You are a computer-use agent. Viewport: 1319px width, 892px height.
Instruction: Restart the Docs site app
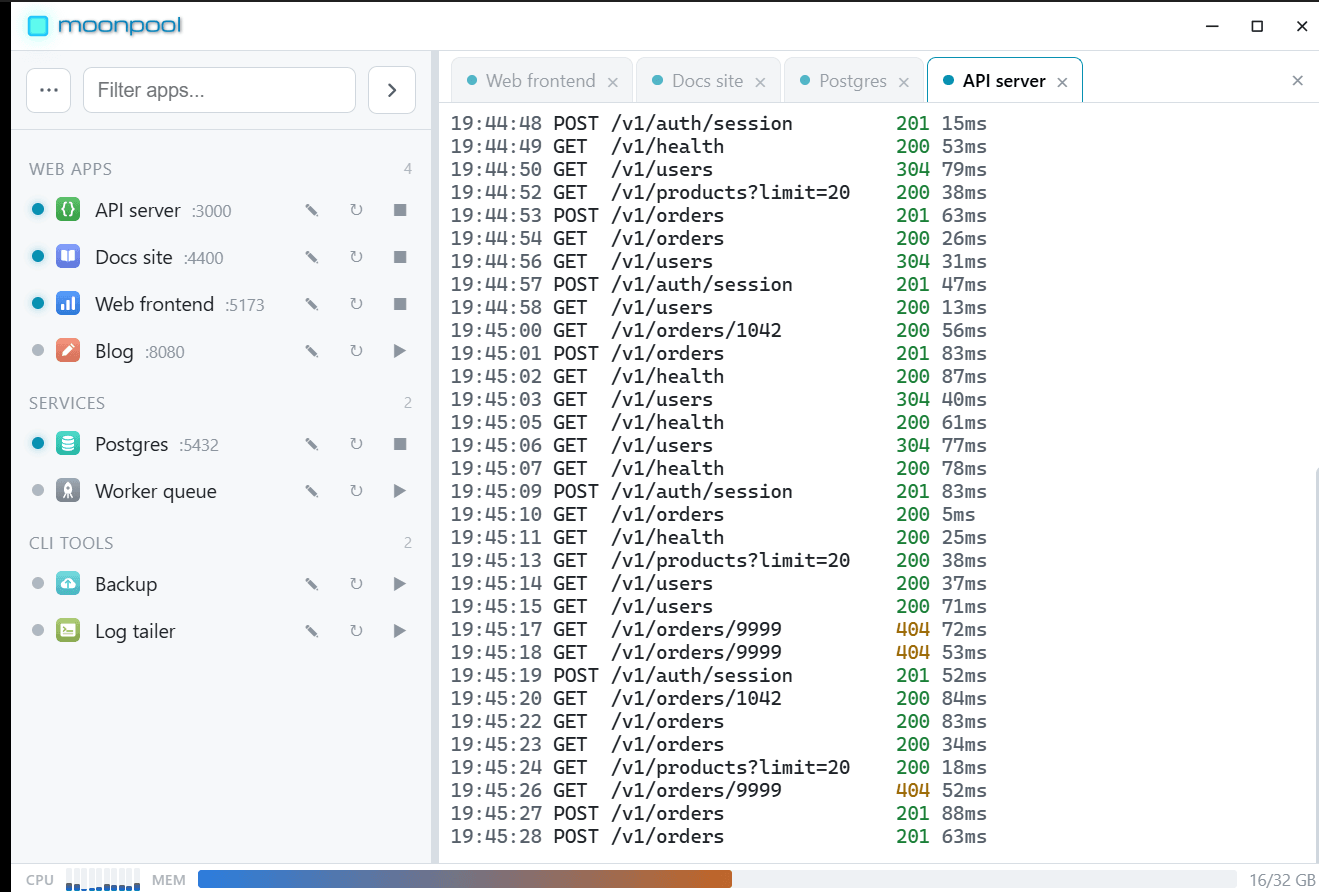[x=356, y=257]
